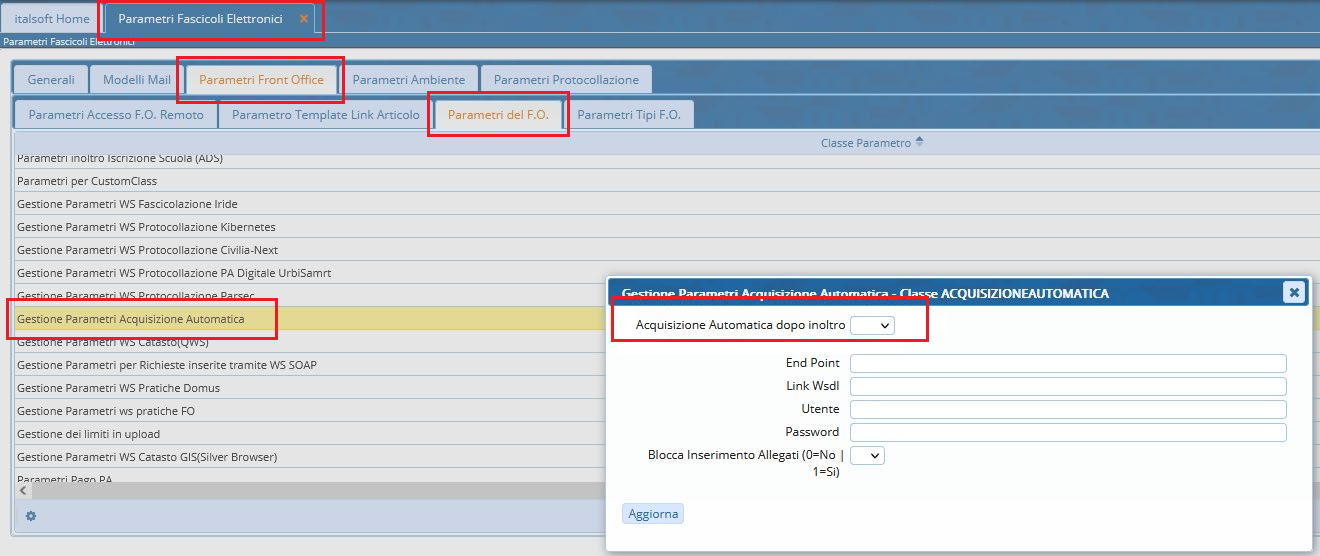Image resolution: width=1320 pixels, height=556 pixels.
Task: Sort by Classe Parametro column arrow
Action: (x=919, y=143)
